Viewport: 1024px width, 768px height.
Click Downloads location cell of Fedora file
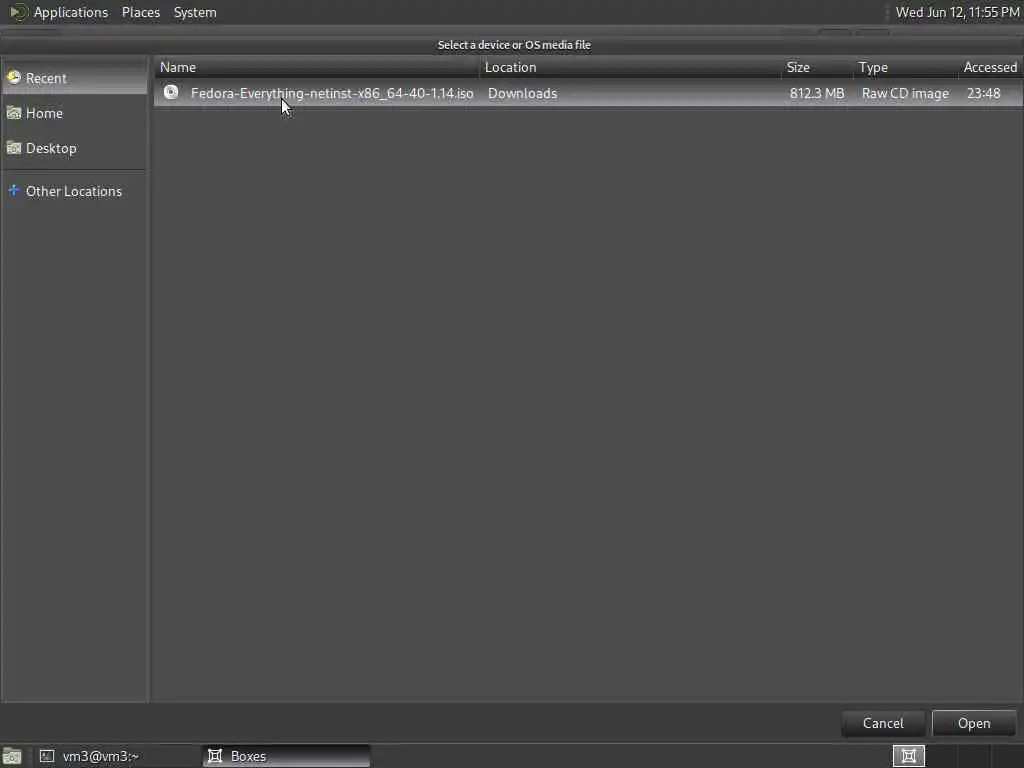522,93
